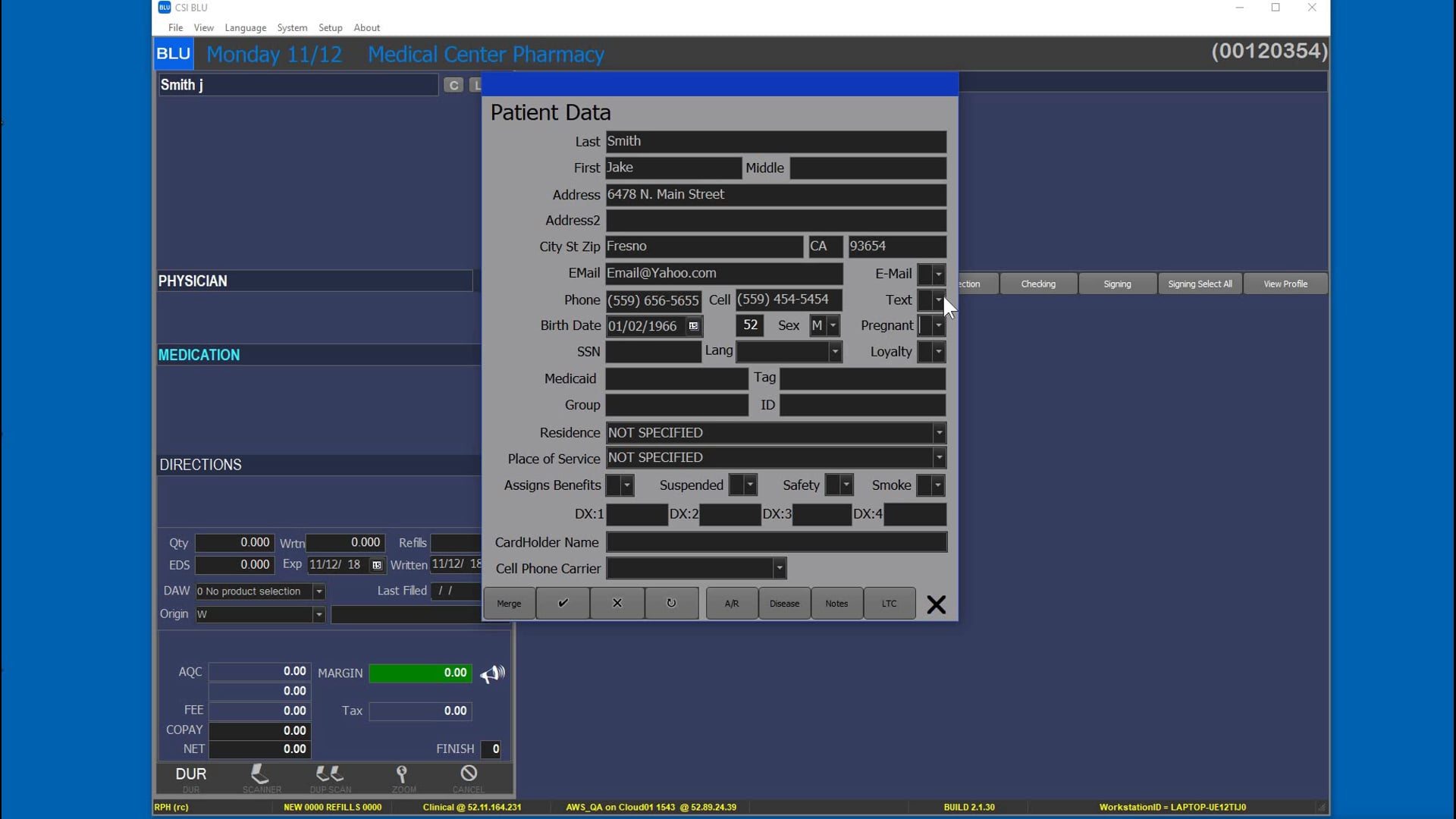Image resolution: width=1456 pixels, height=819 pixels.
Task: Click the refresh arrow button
Action: click(671, 604)
